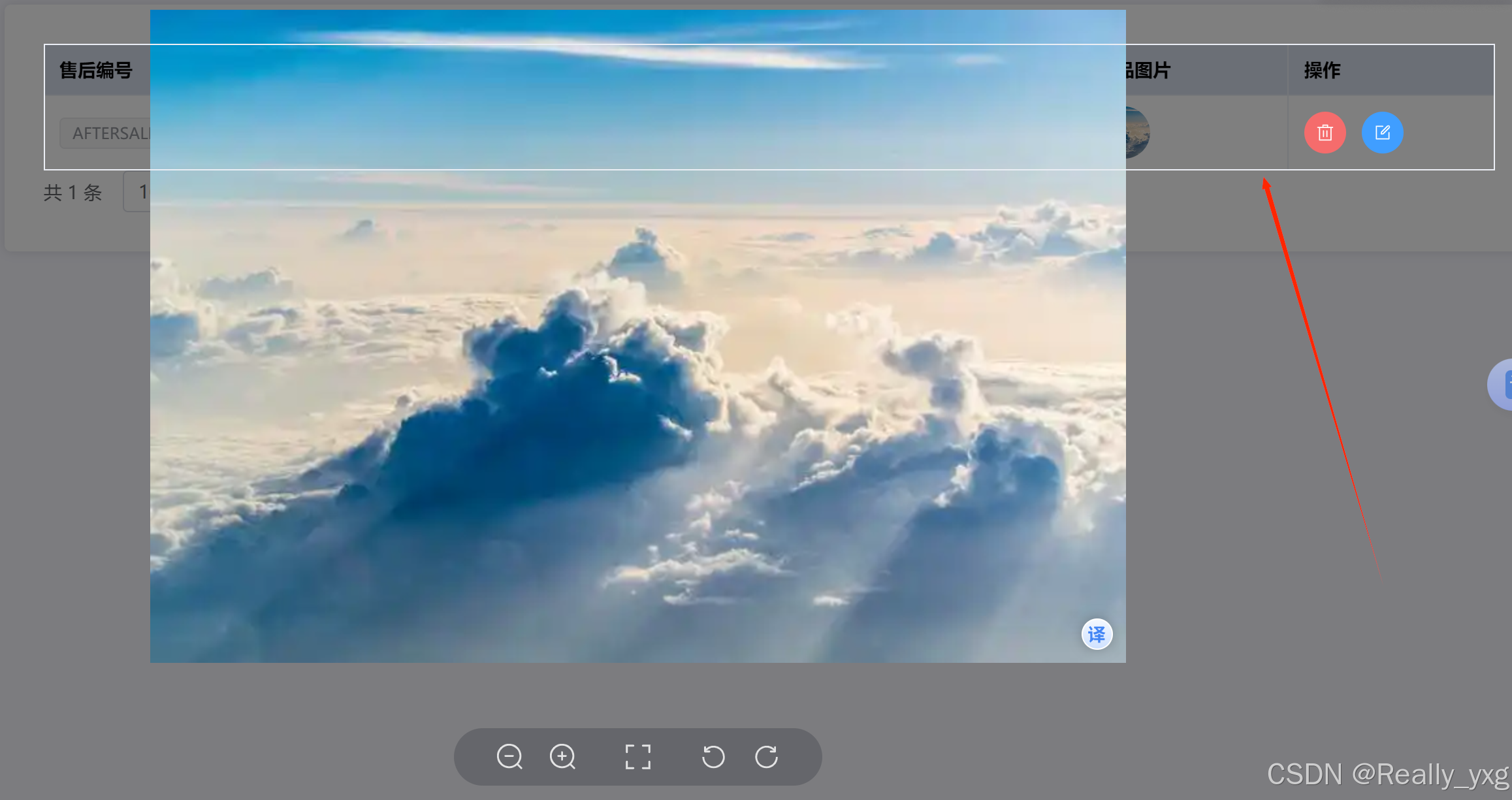1512x800 pixels.
Task: Open the 译 translate tool on the image
Action: click(x=1097, y=634)
